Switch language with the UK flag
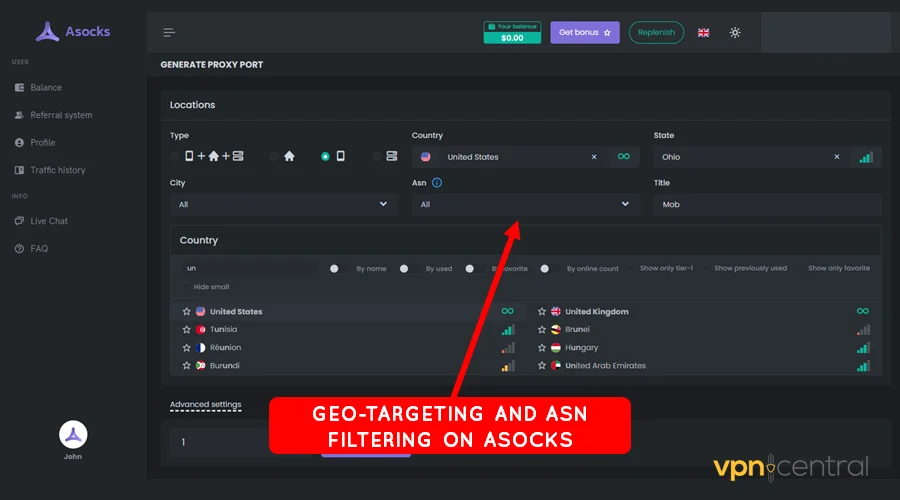This screenshot has width=900, height=500. (x=703, y=33)
